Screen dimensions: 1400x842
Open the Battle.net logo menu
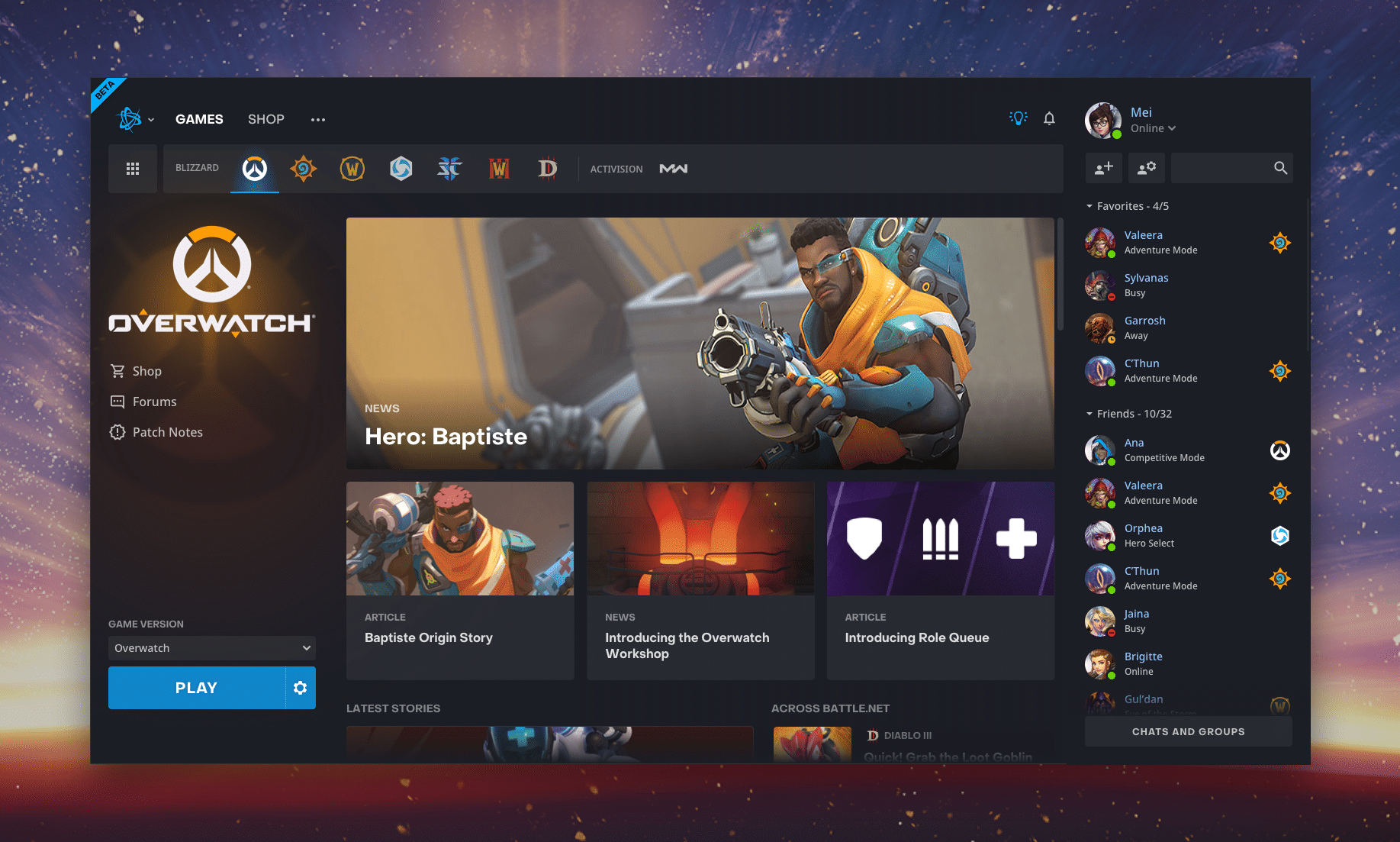135,119
